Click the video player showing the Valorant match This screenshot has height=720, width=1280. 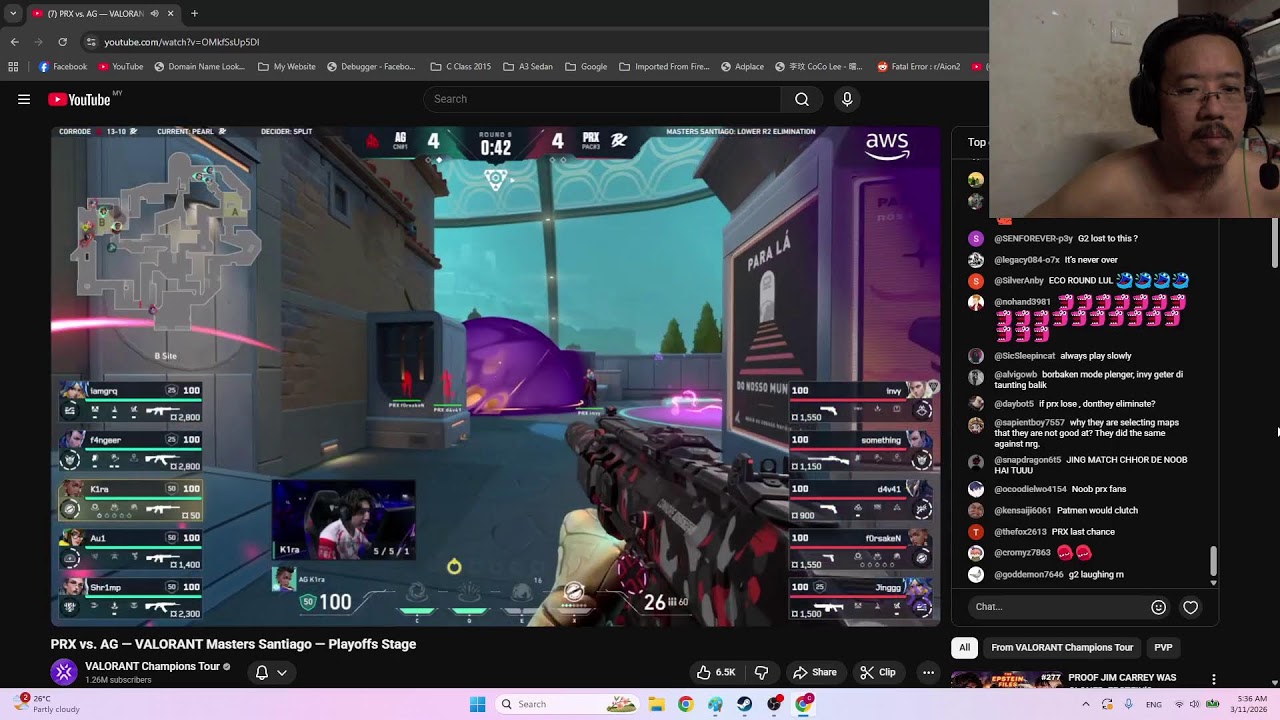[496, 376]
